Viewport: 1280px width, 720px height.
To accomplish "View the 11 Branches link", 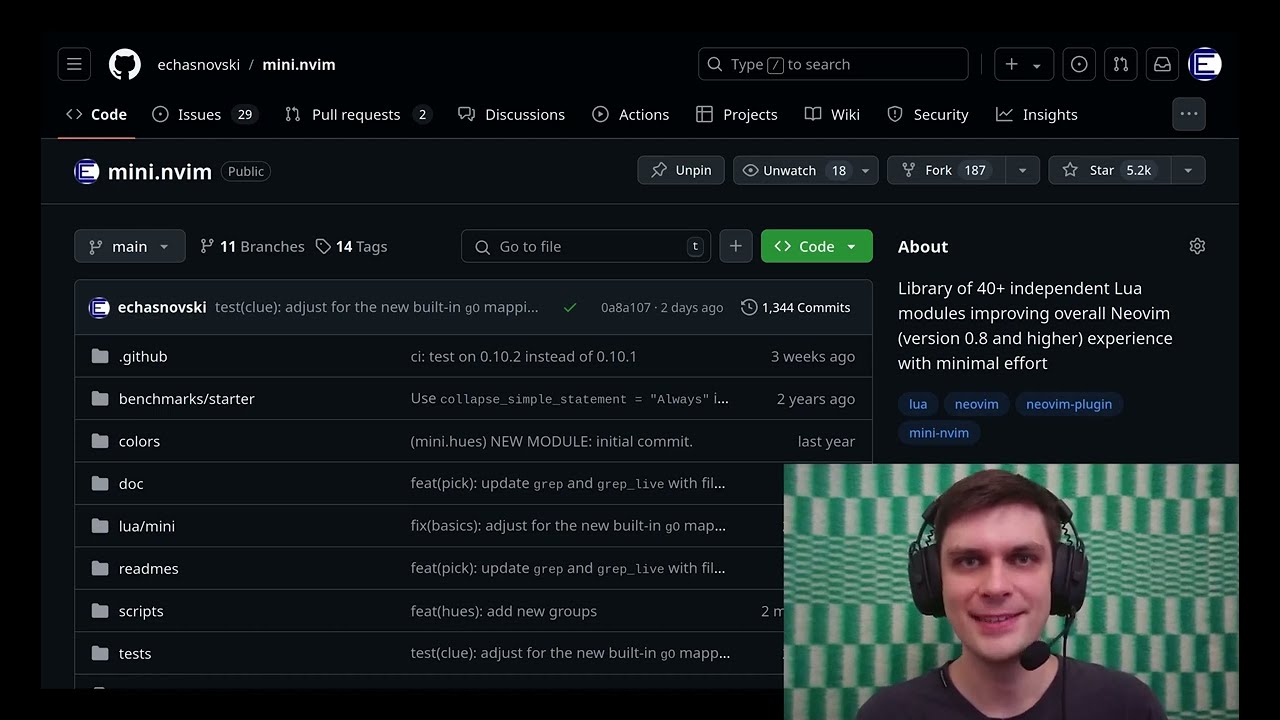I will tap(252, 246).
